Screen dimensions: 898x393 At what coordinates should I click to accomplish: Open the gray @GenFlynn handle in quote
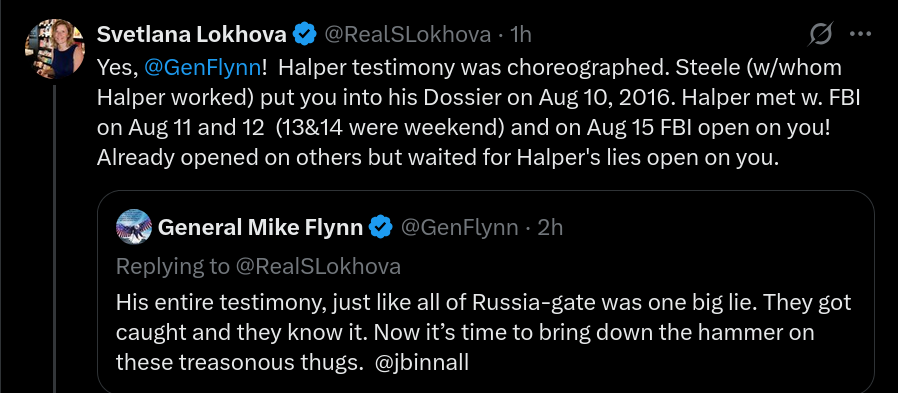pos(459,227)
